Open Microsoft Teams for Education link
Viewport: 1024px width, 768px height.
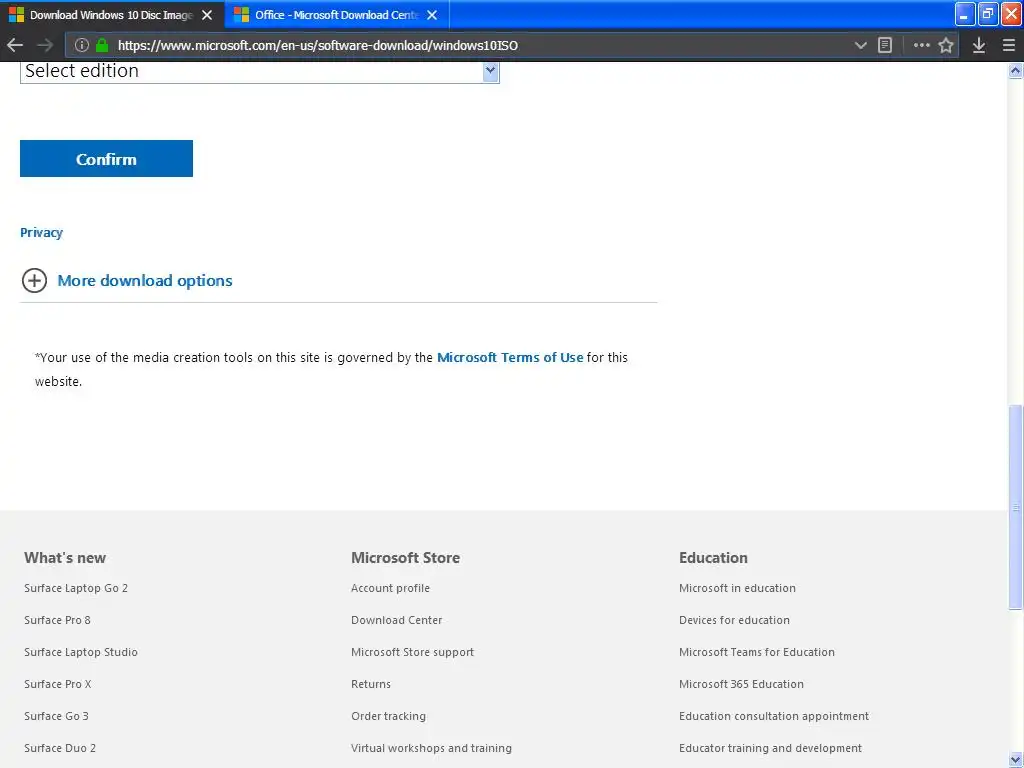click(x=757, y=652)
